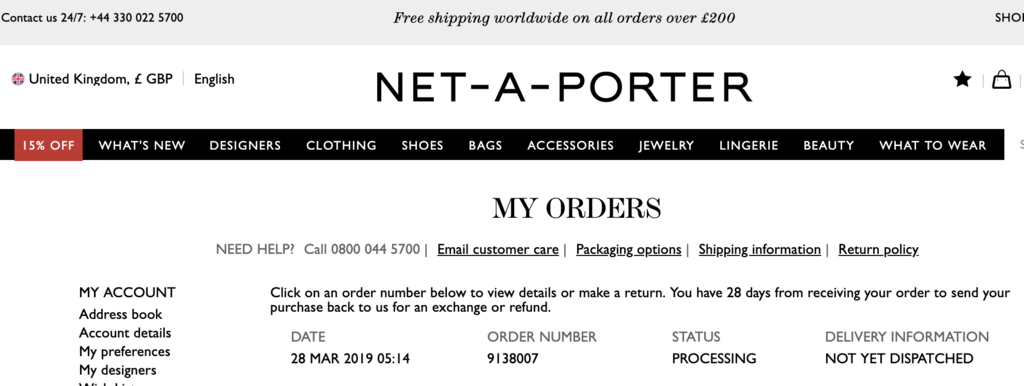Open the wish list star icon
Viewport: 1024px width, 386px height.
[x=962, y=80]
